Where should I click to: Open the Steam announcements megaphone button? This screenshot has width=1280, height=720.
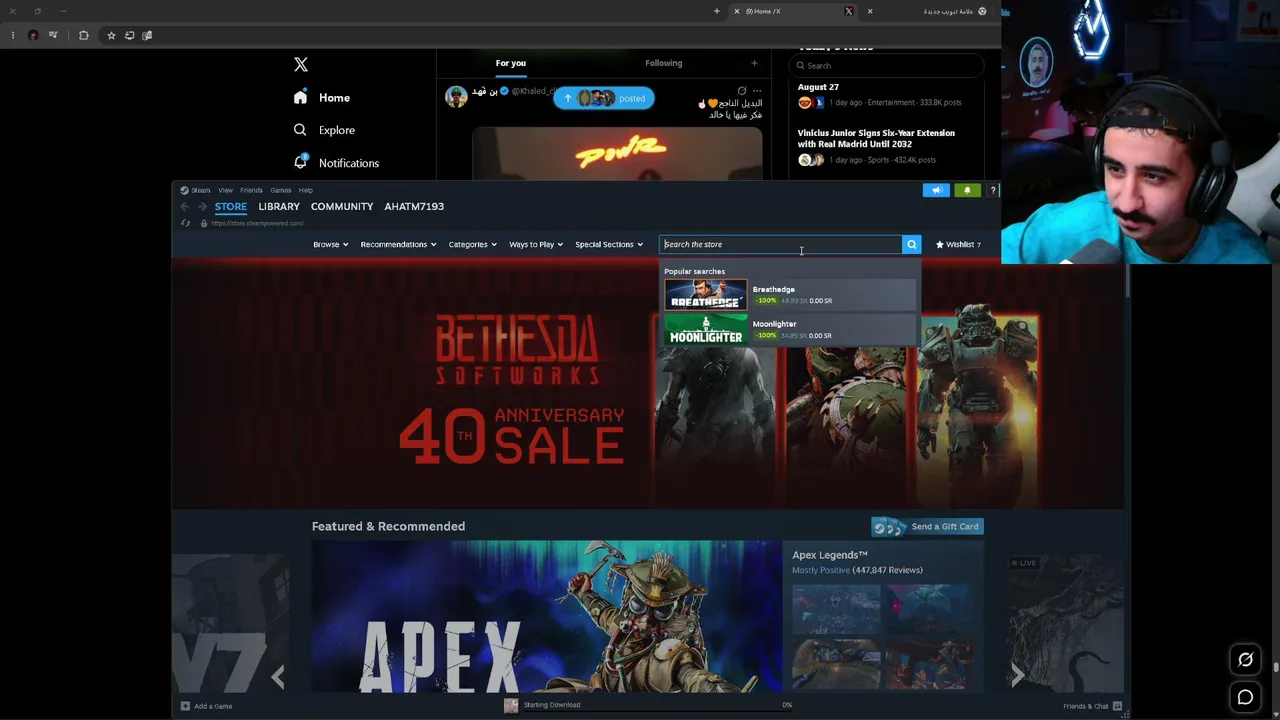(x=936, y=190)
